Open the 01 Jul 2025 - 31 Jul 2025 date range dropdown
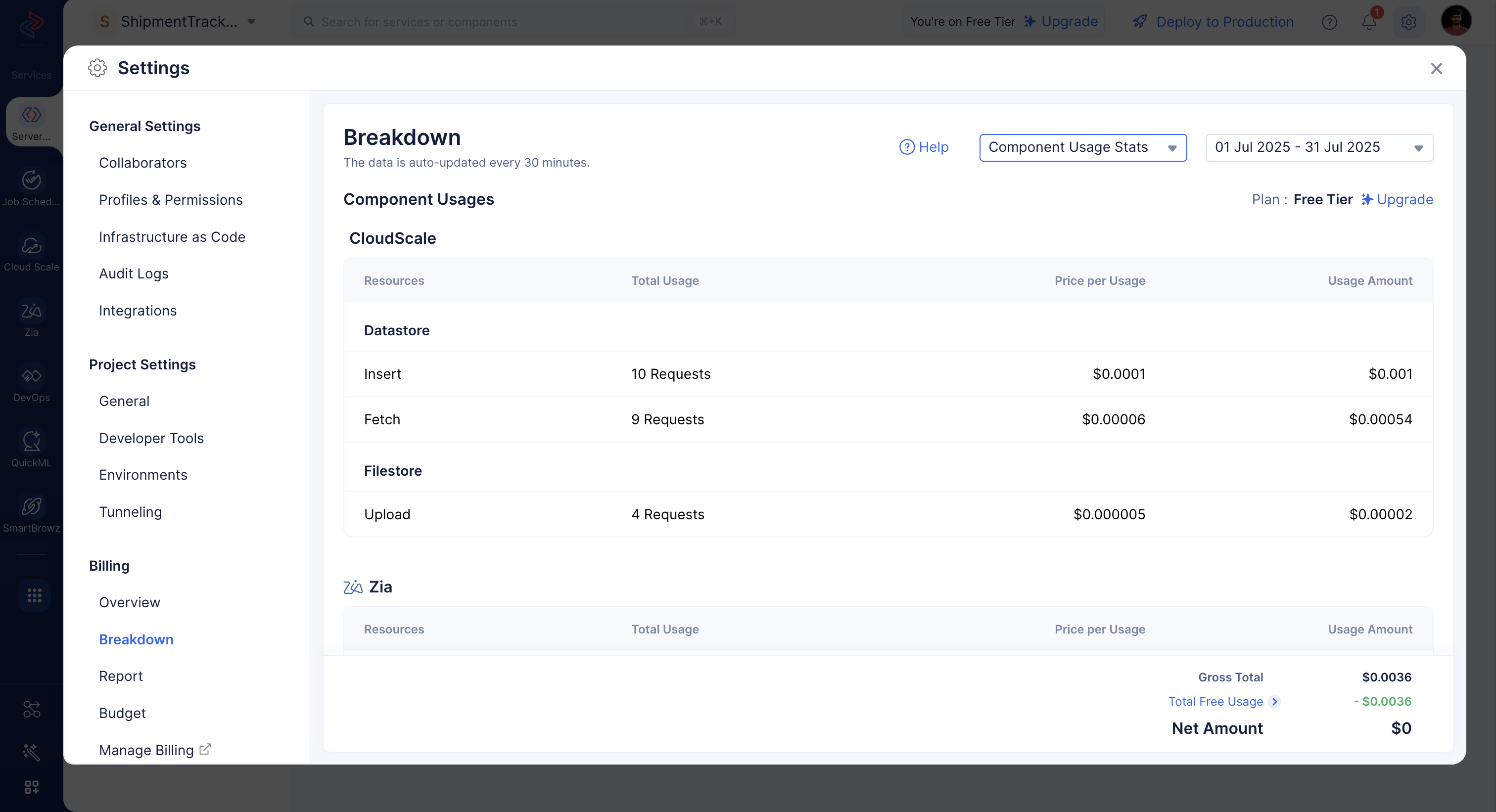Screen dimensions: 1496x812 click(1319, 147)
